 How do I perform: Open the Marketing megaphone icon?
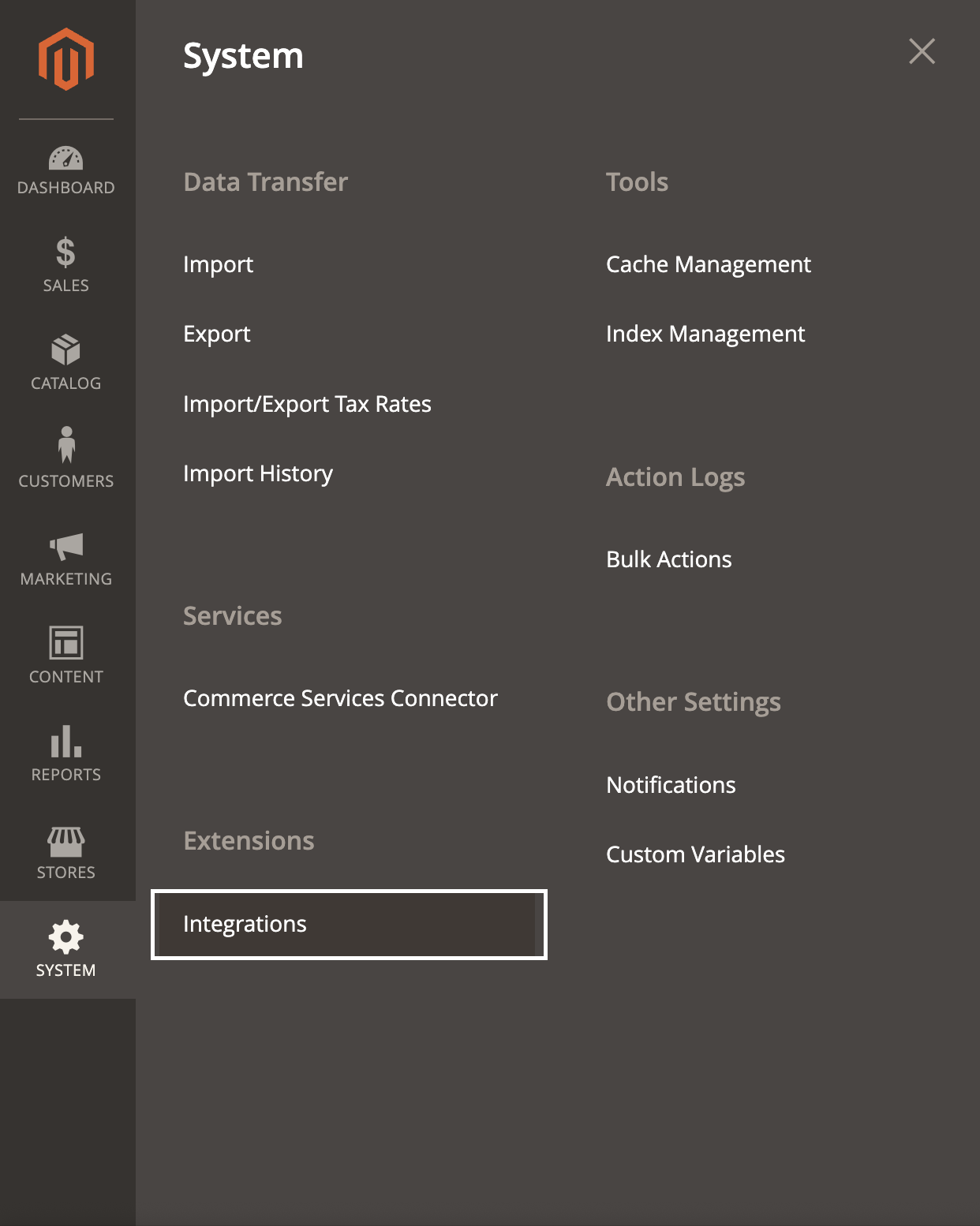click(x=66, y=546)
